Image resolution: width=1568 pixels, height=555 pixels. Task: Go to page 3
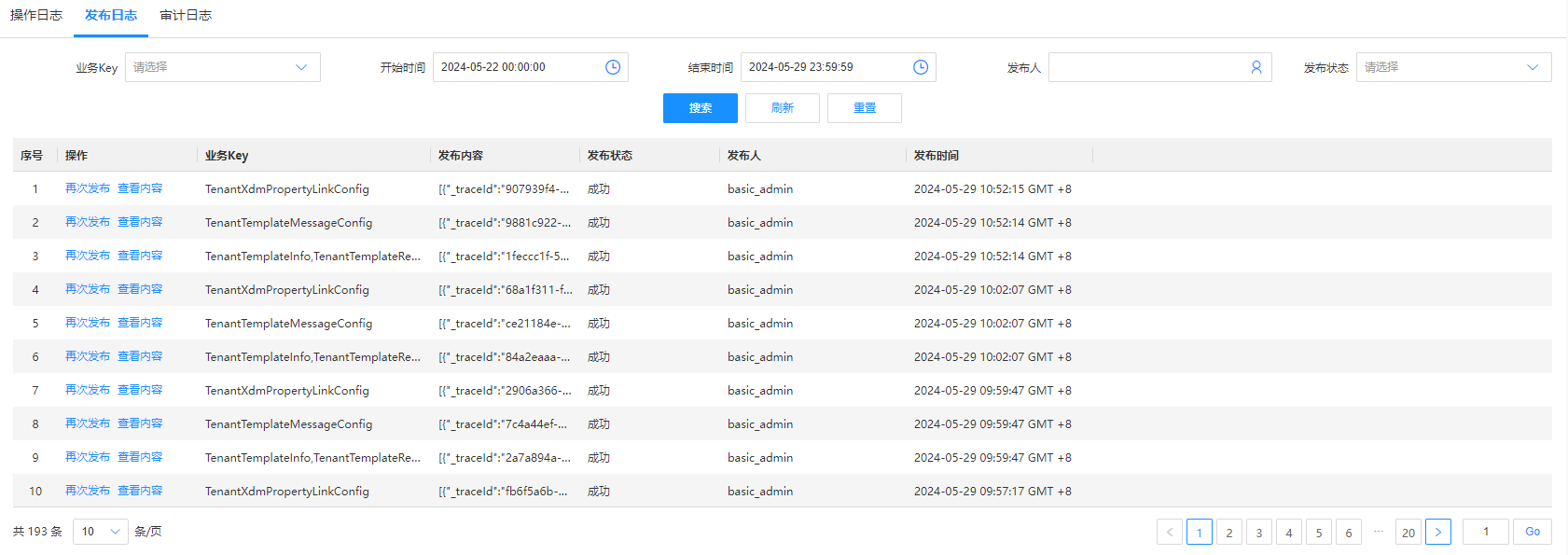click(x=1259, y=532)
